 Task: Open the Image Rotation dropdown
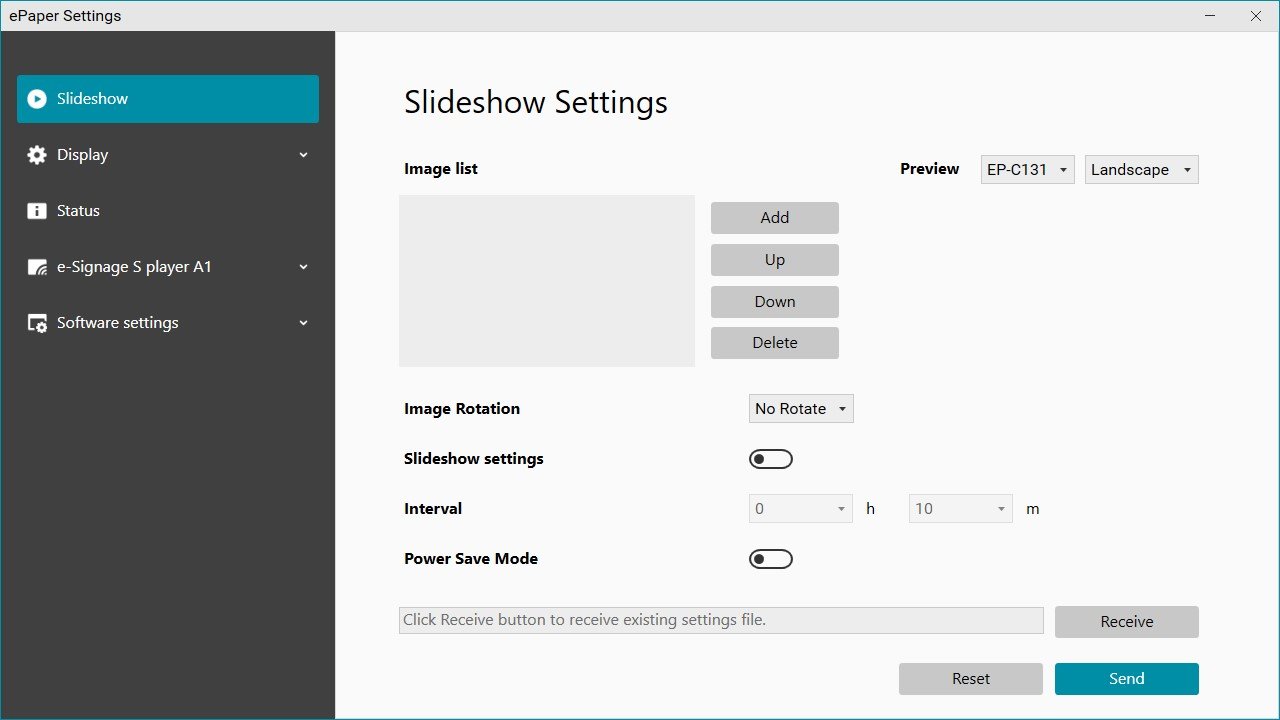tap(800, 408)
